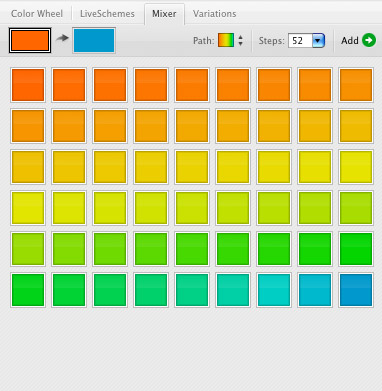This screenshot has height=391, width=382.
Task: Select the orange start color swatch
Action: click(x=30, y=40)
